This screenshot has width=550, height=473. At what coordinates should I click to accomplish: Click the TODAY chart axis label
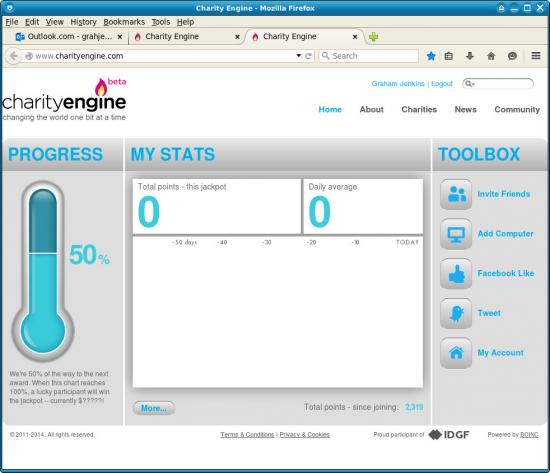407,242
